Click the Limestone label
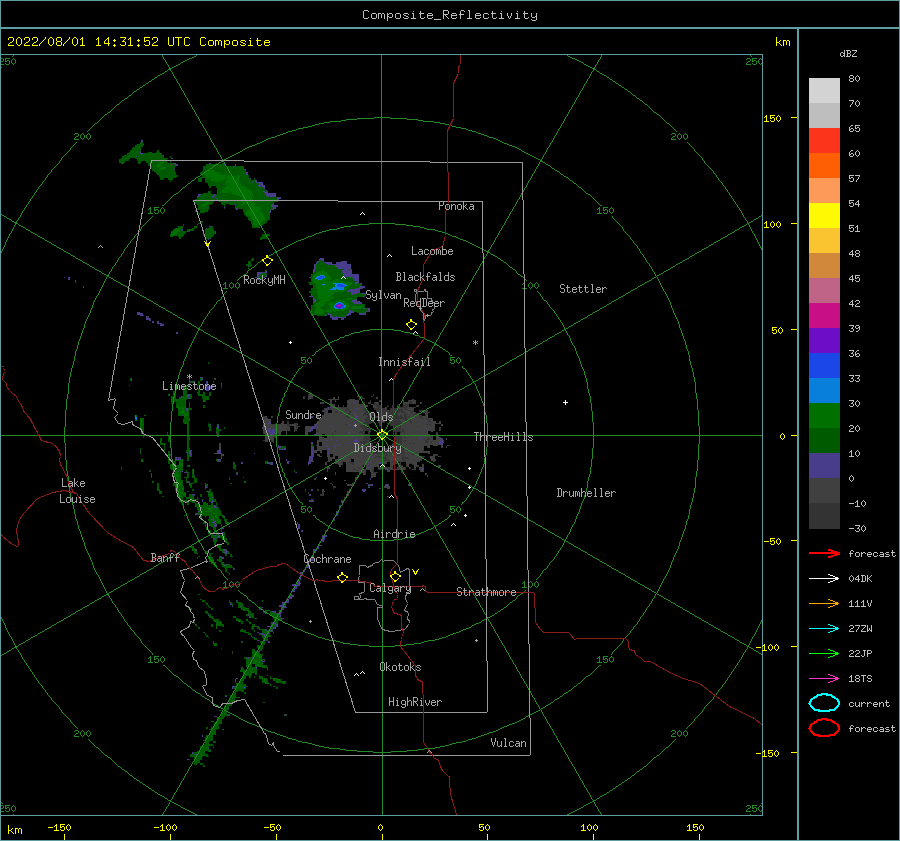900x841 pixels. coord(189,386)
